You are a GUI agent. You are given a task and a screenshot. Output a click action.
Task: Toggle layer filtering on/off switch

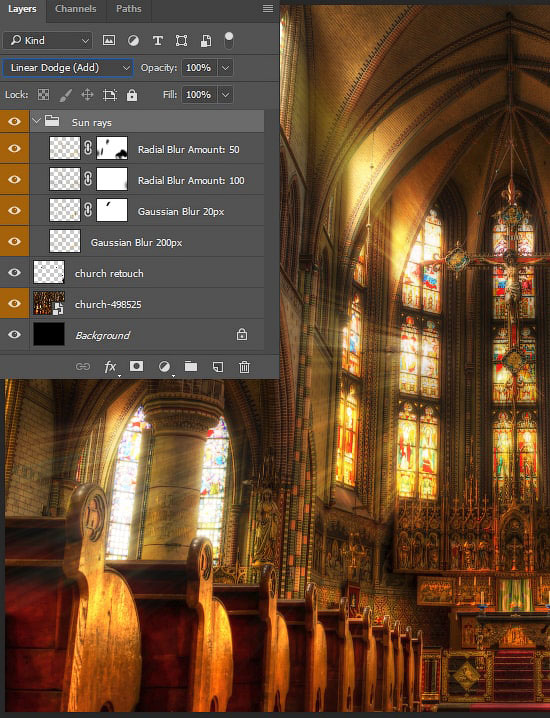tap(229, 40)
